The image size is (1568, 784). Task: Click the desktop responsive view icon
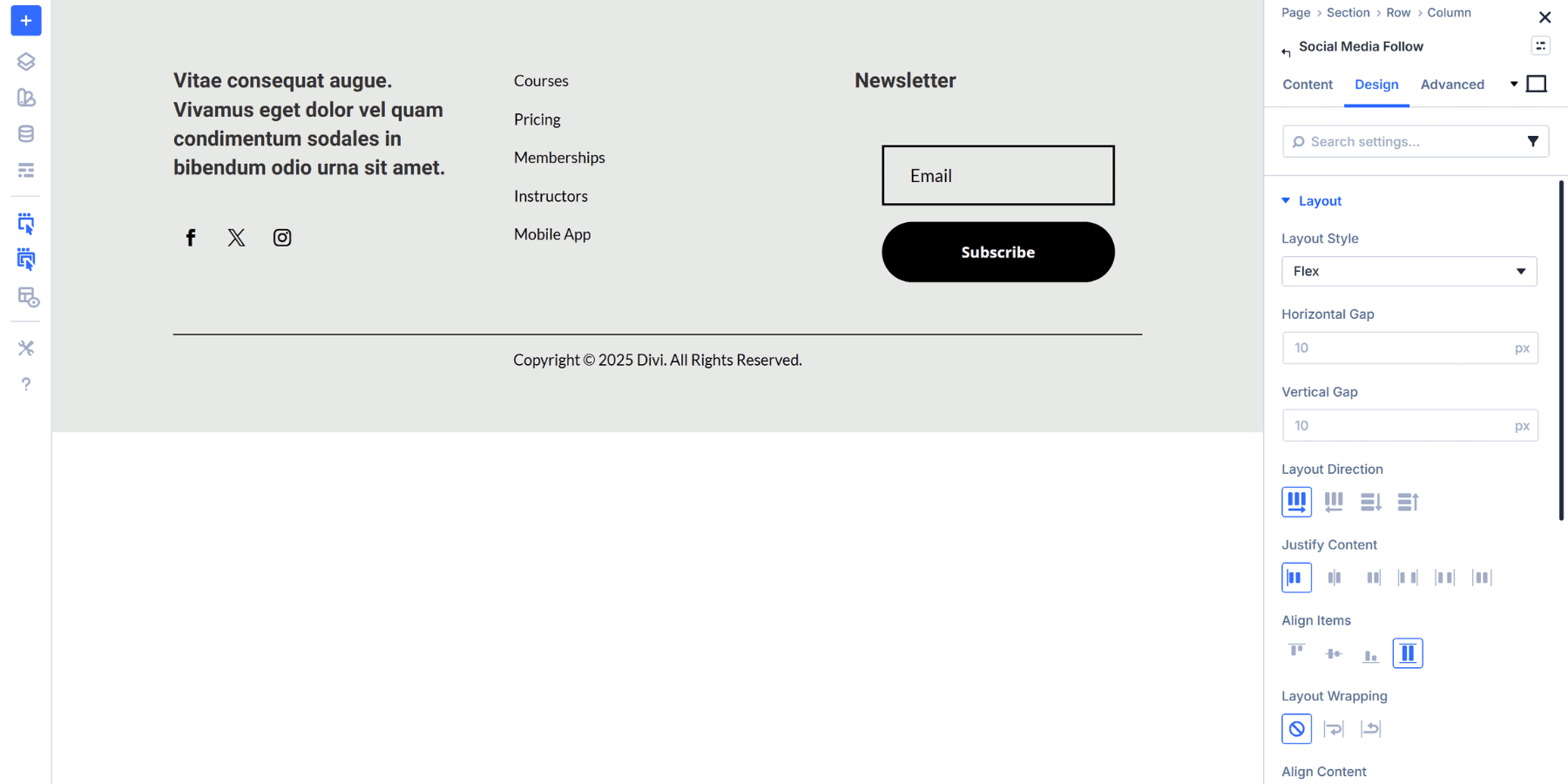pos(1536,83)
